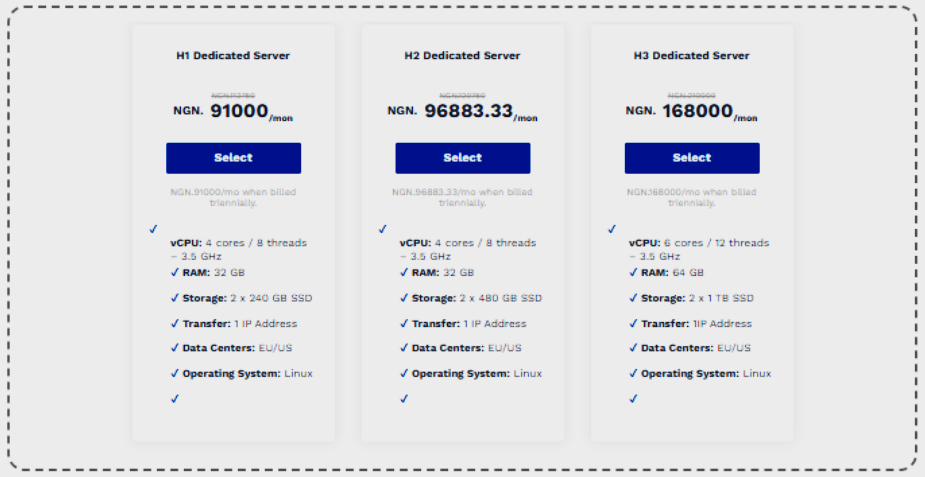Click 'NGN.91000/mo when billed triennially' note
Viewport: 925px width, 477px height.
233,198
